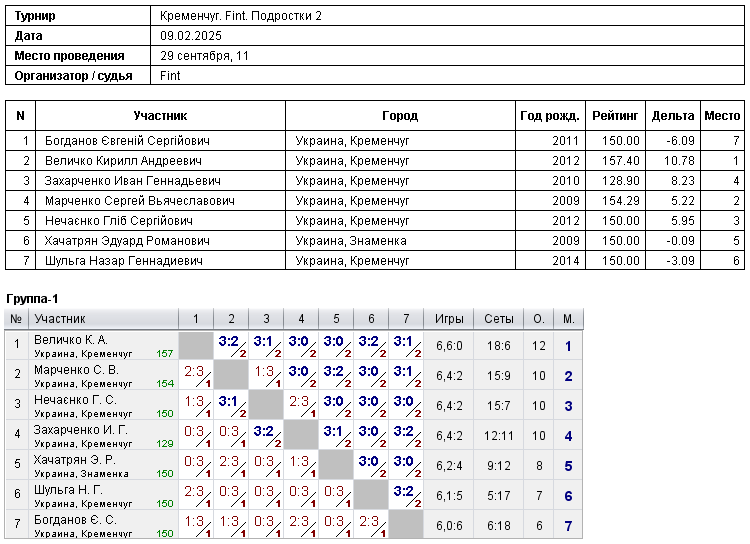
Task: Click participant 'Величко Кирилл Андреевич'
Action: click(x=123, y=161)
